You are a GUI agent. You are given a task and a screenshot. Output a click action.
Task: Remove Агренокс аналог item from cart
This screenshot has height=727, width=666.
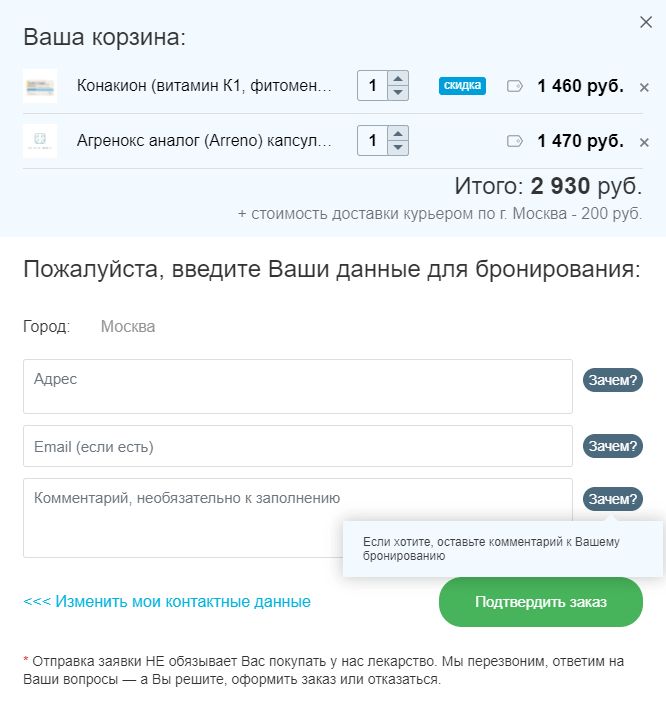(x=644, y=142)
